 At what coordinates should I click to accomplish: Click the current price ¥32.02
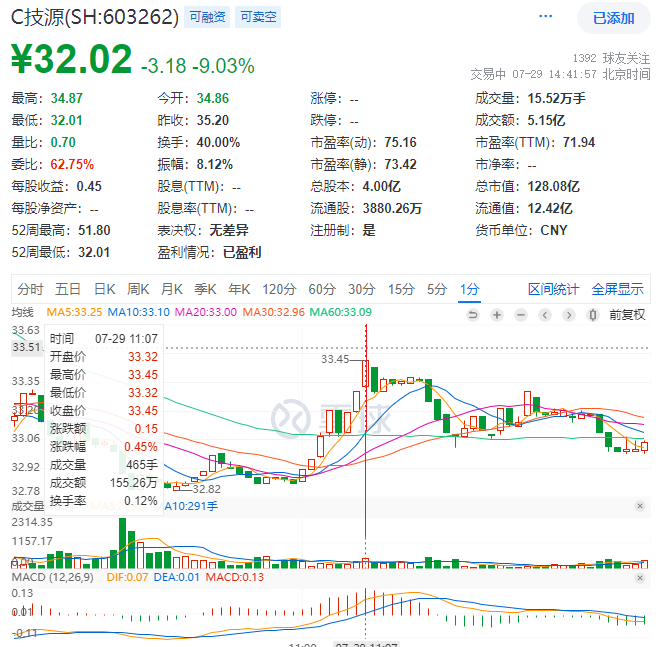(71, 59)
